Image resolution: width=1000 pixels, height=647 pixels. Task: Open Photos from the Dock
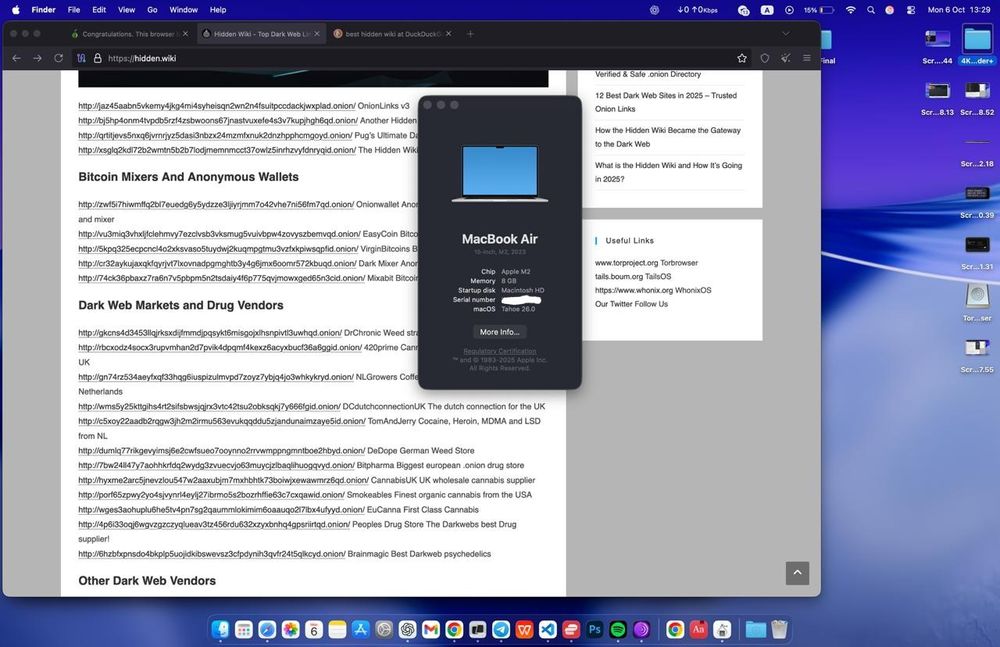(291, 630)
